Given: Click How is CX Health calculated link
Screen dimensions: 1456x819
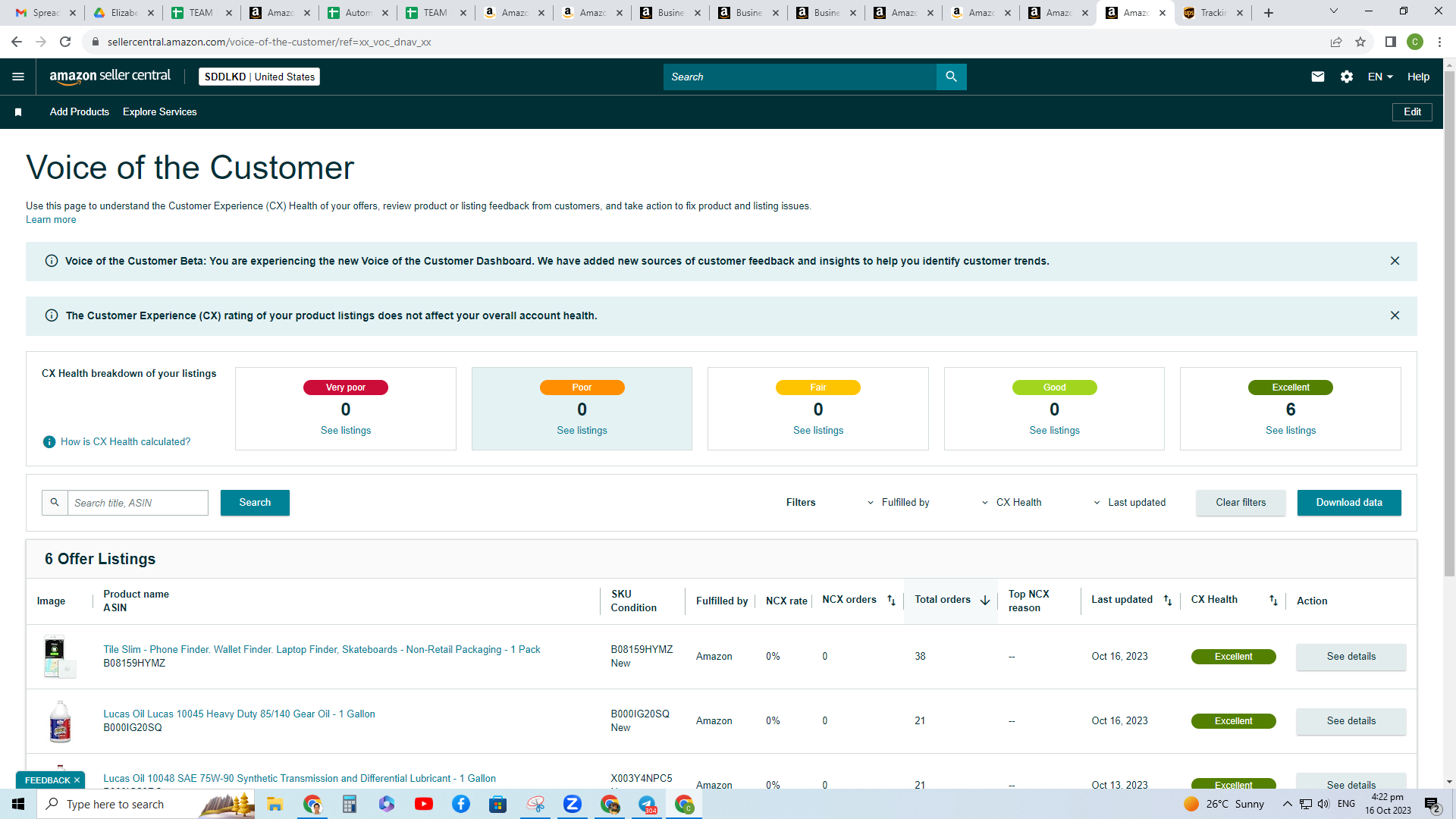Looking at the screenshot, I should [125, 442].
